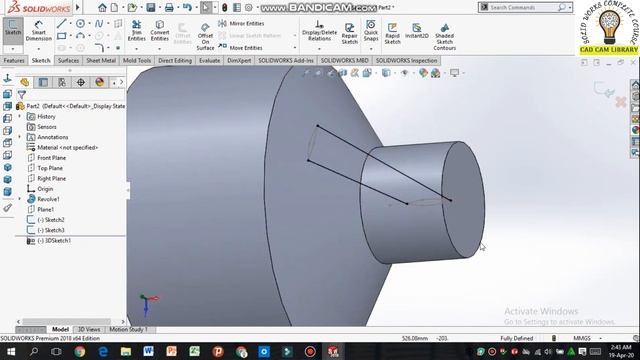The height and width of the screenshot is (360, 640).
Task: Open the SOLIDWORKS Add-Ins tab
Action: coord(286,60)
